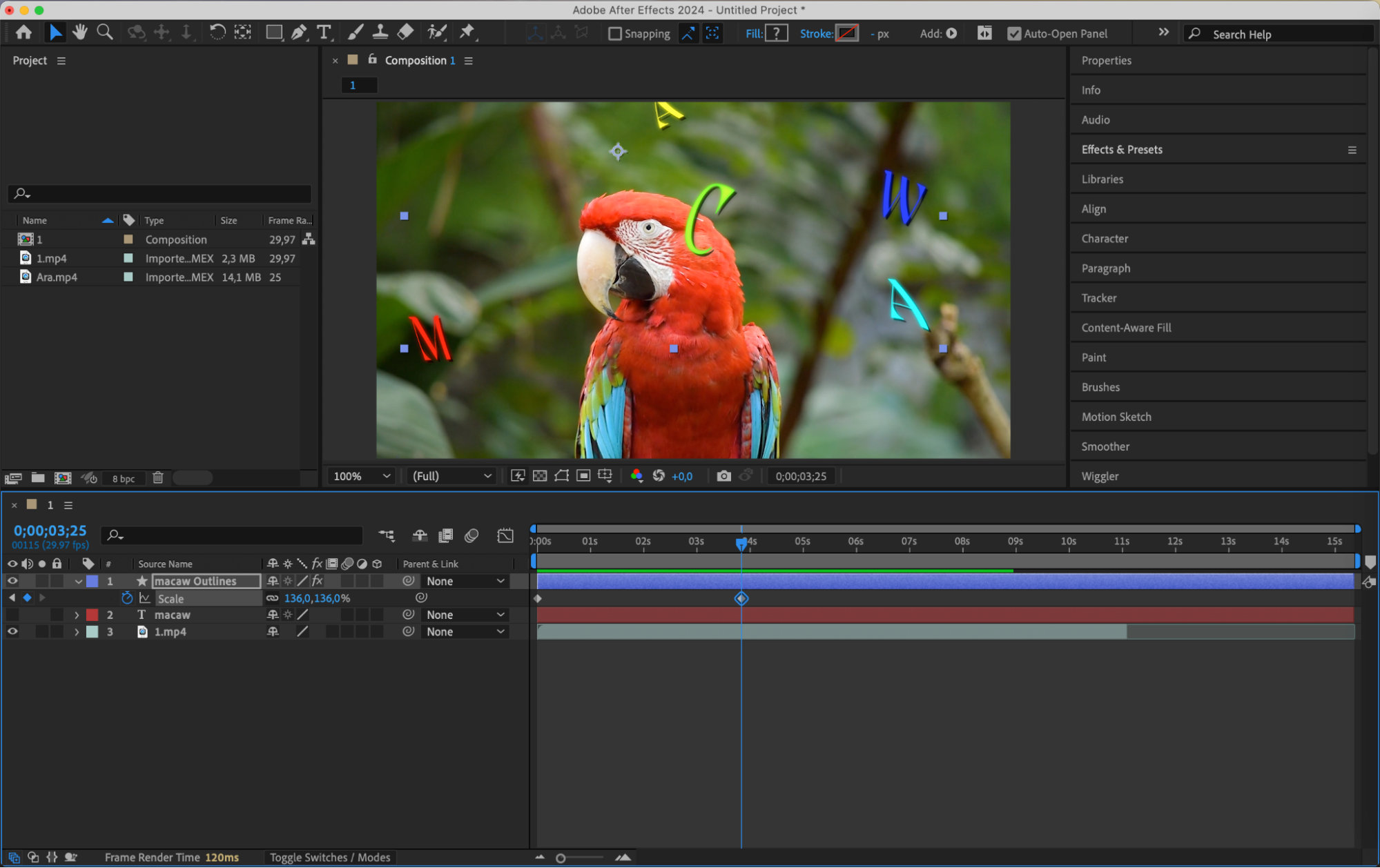
Task: Open the (Full) resolution dropdown
Action: (x=451, y=476)
